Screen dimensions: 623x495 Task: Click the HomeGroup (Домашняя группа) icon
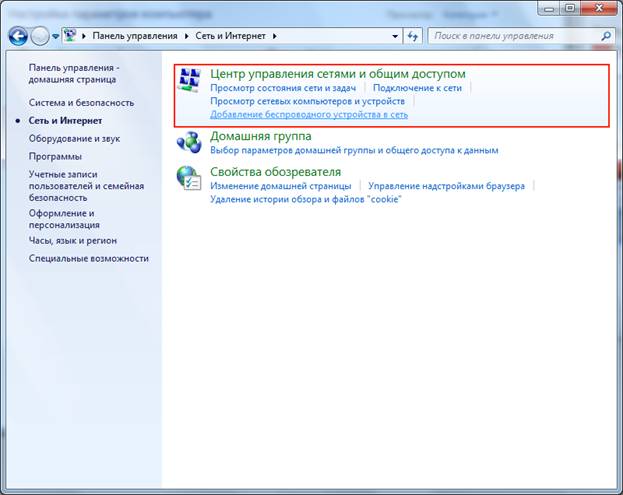pyautogui.click(x=189, y=142)
